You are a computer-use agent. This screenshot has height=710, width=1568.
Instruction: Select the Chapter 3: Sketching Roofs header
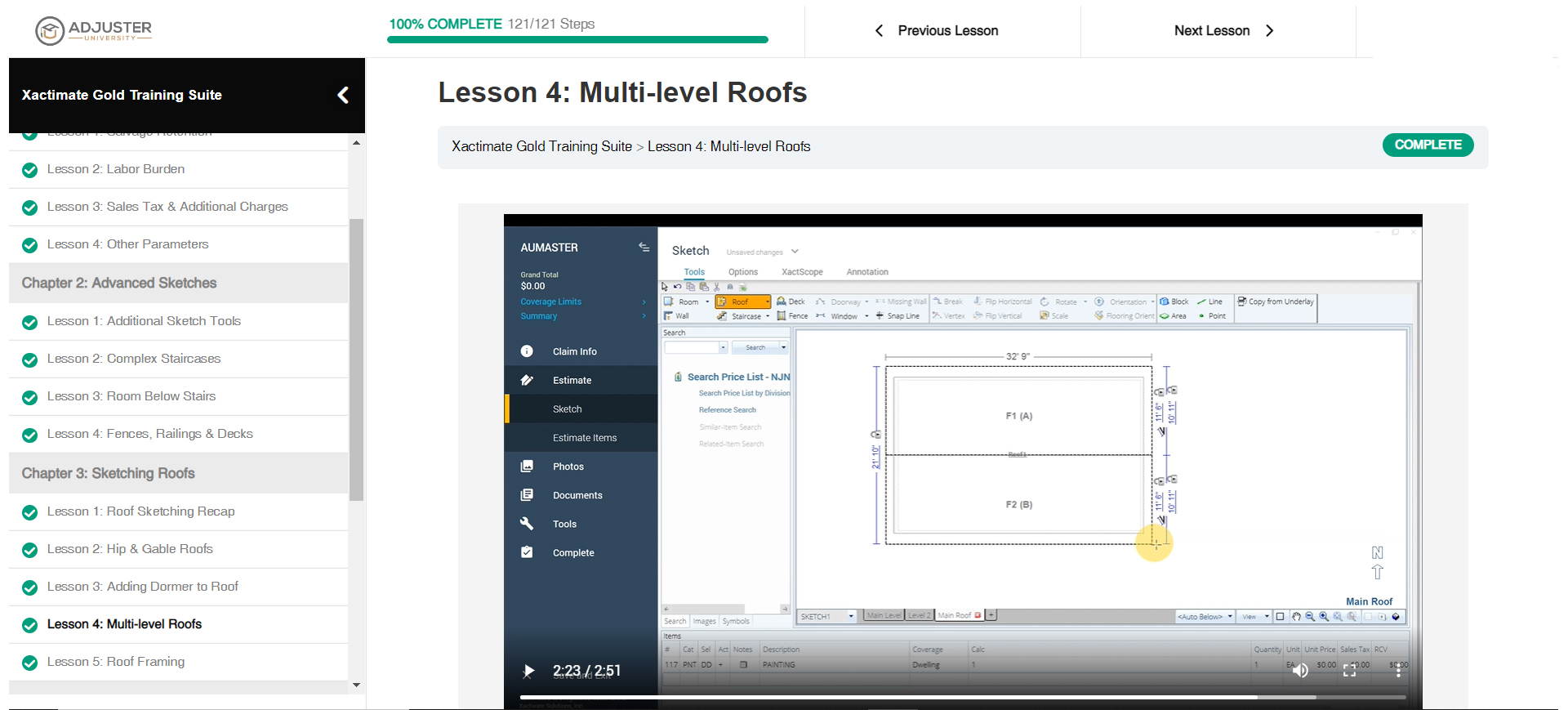point(109,473)
